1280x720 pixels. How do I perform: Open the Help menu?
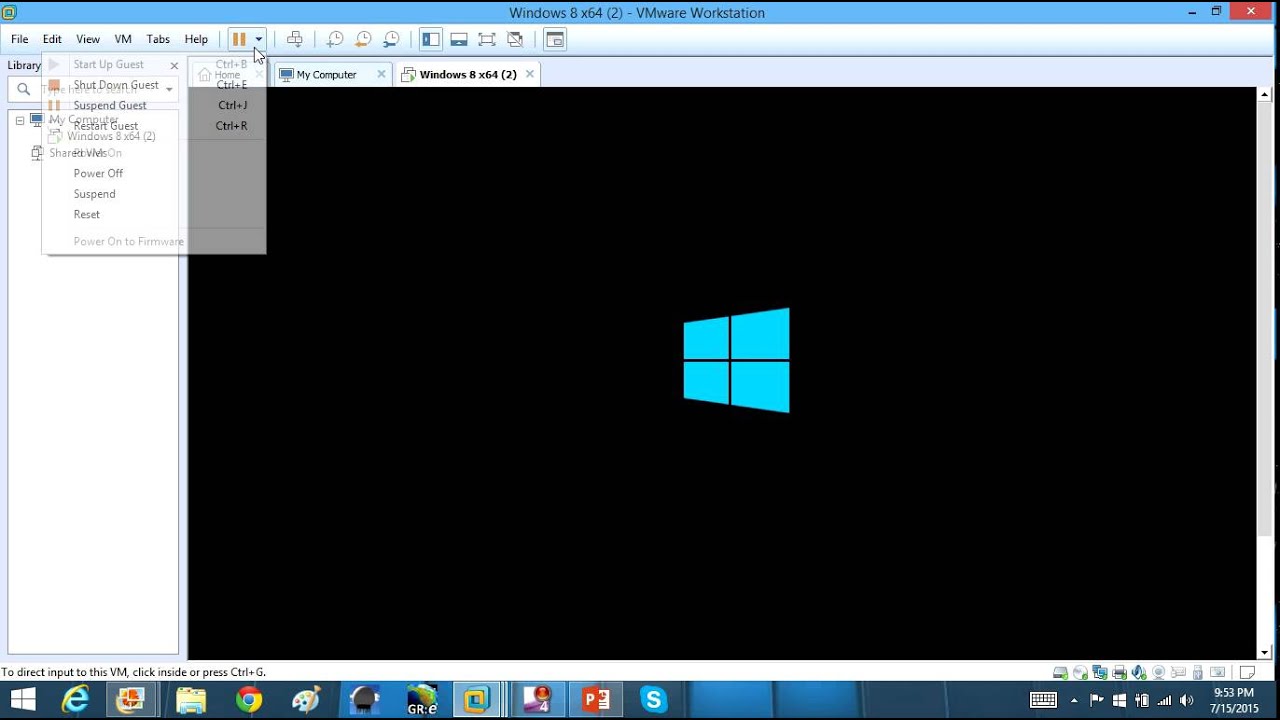tap(196, 39)
